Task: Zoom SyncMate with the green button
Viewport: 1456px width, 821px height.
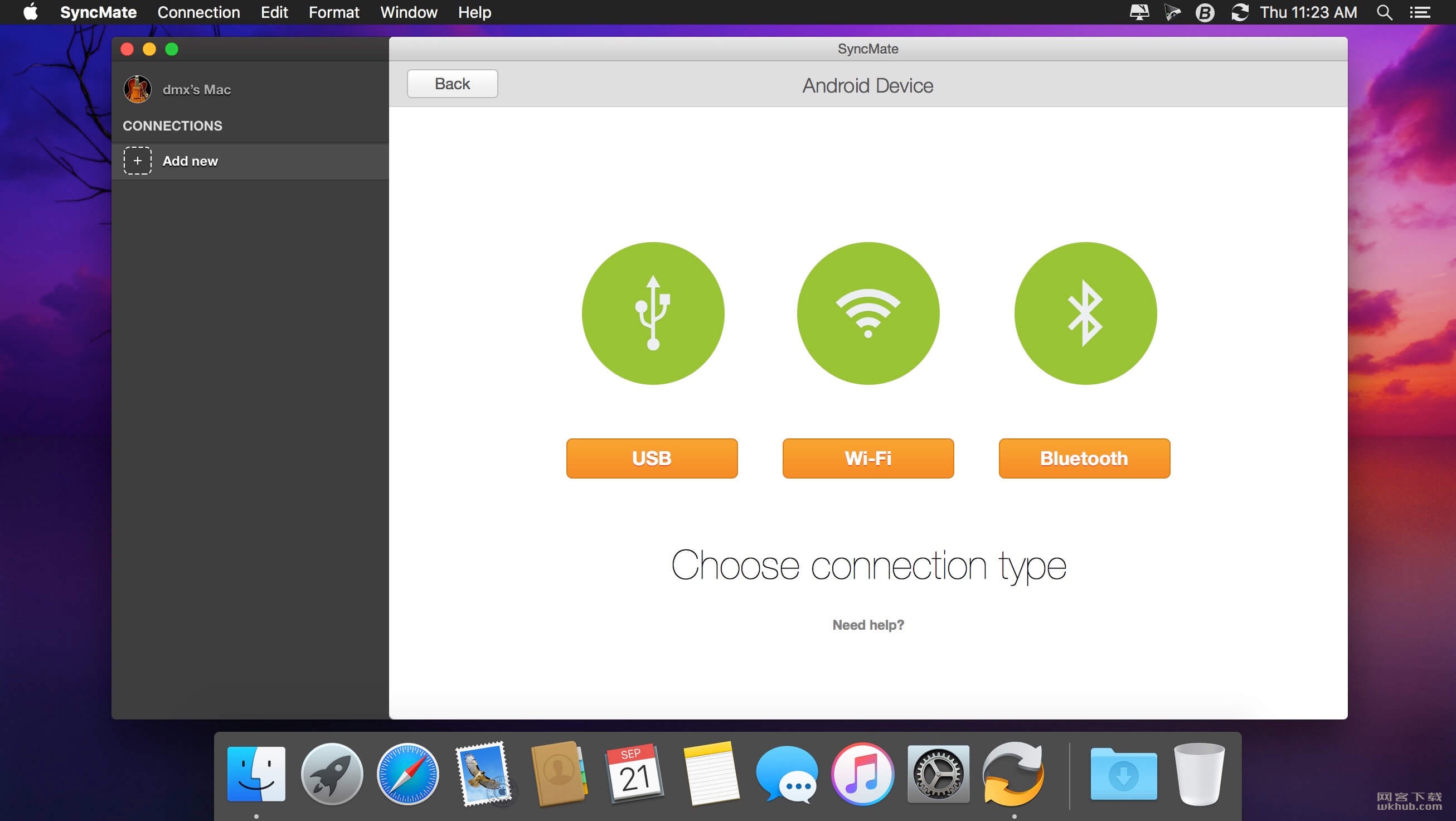Action: 172,49
